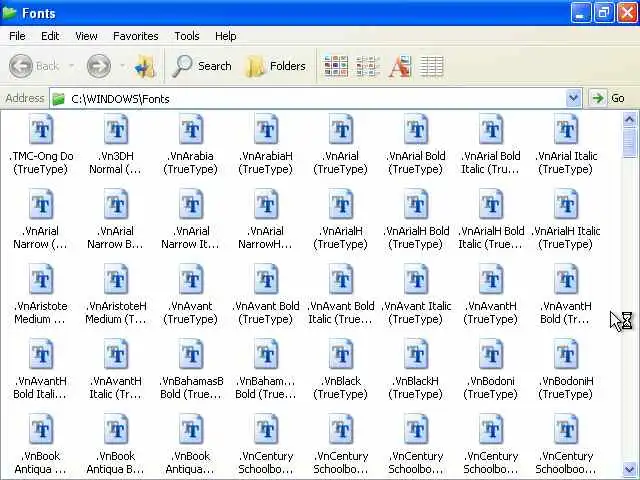Switch to List view icon

click(x=367, y=66)
